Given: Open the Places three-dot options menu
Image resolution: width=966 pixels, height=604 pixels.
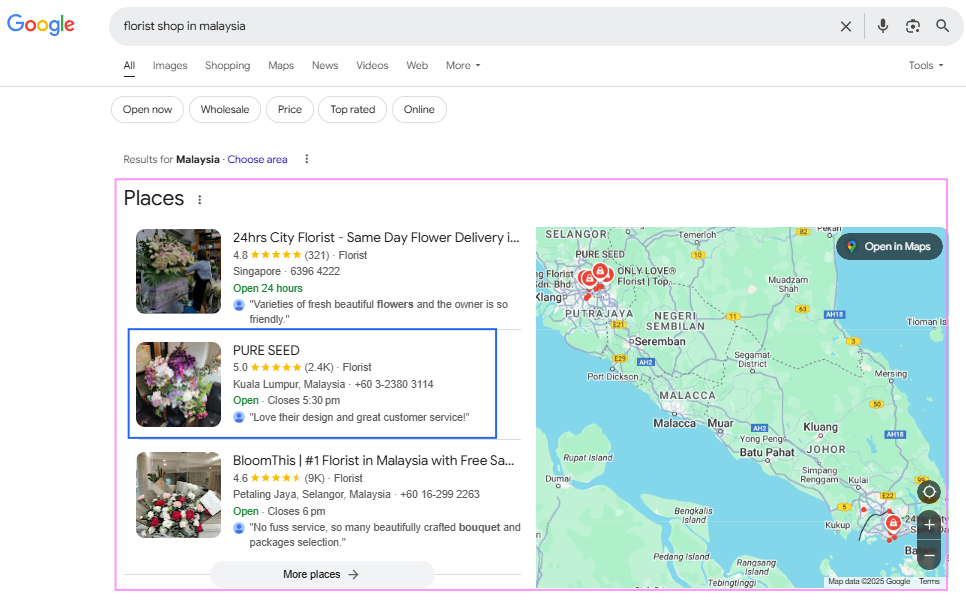Looking at the screenshot, I should [199, 200].
